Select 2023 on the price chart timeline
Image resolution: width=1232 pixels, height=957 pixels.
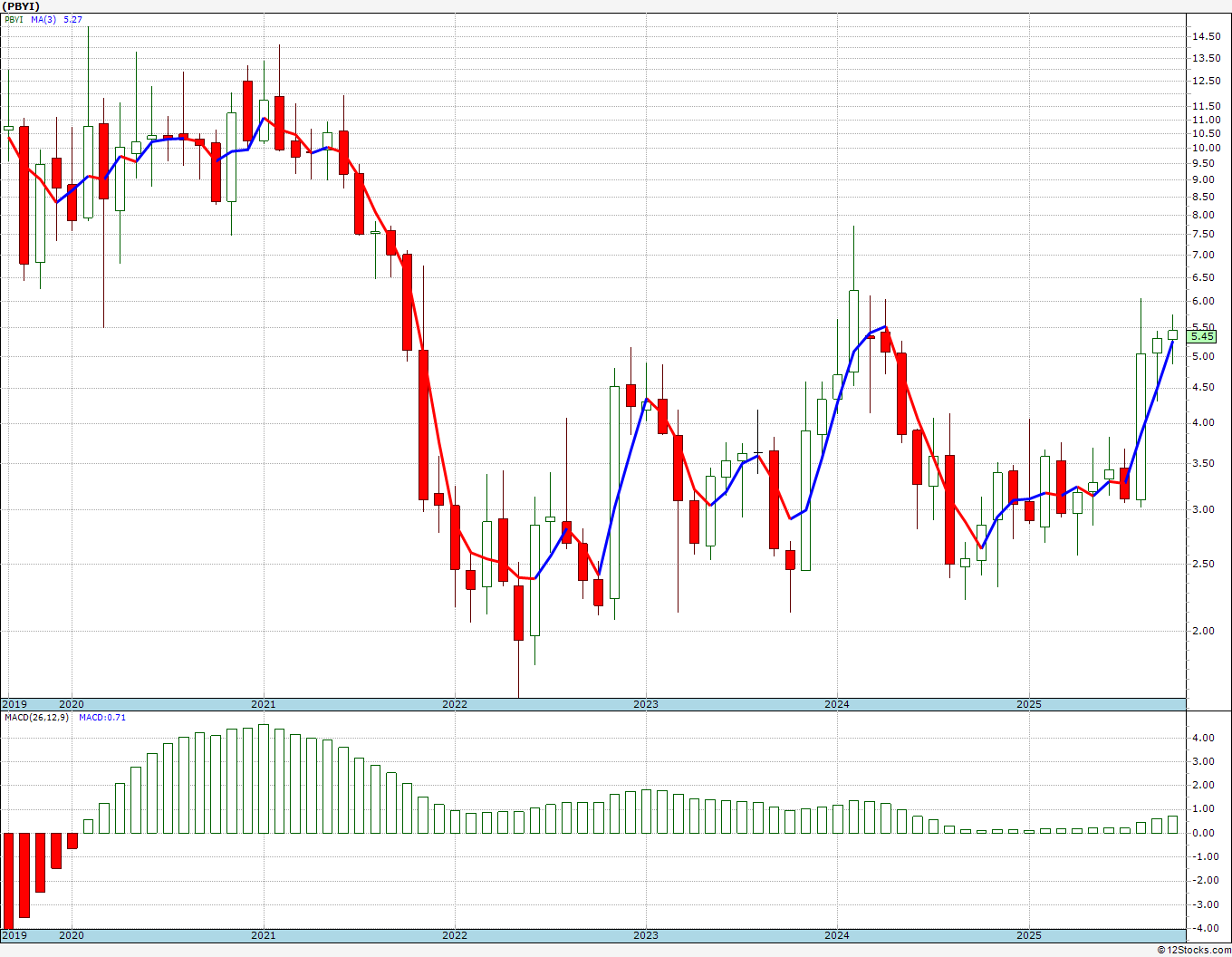click(646, 704)
